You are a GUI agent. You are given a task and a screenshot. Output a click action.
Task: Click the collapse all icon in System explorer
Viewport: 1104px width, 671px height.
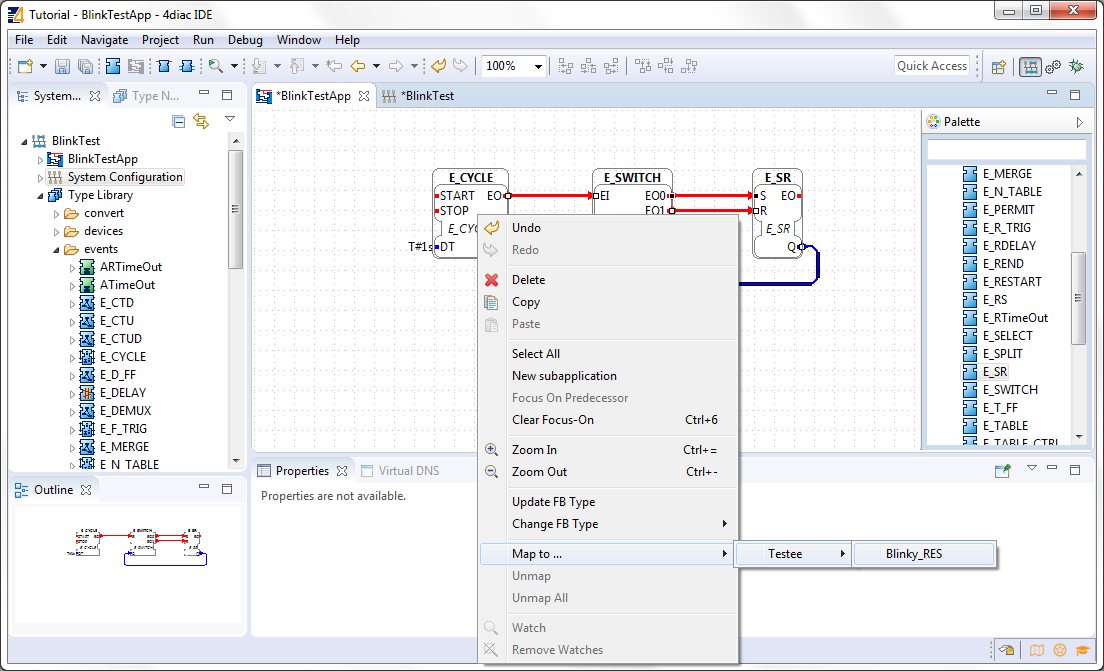coord(178,121)
